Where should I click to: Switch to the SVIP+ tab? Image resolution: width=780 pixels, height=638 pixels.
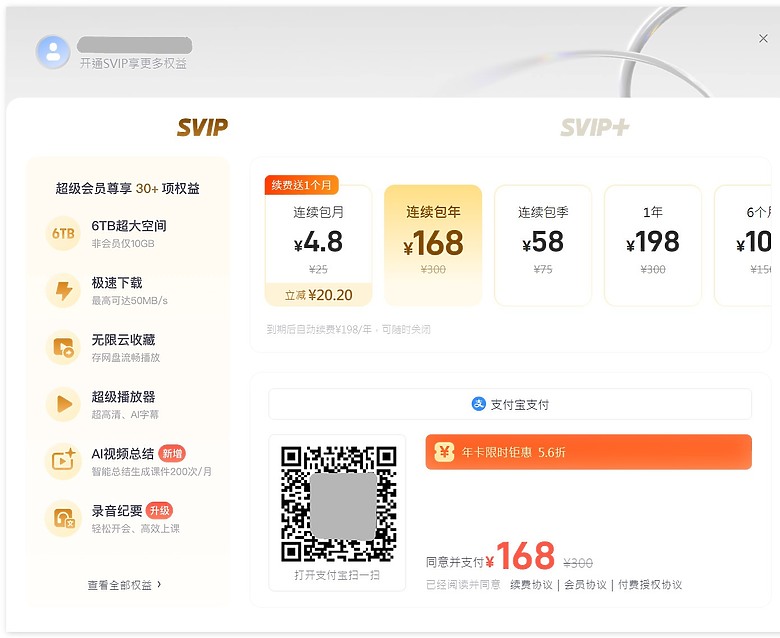click(594, 128)
